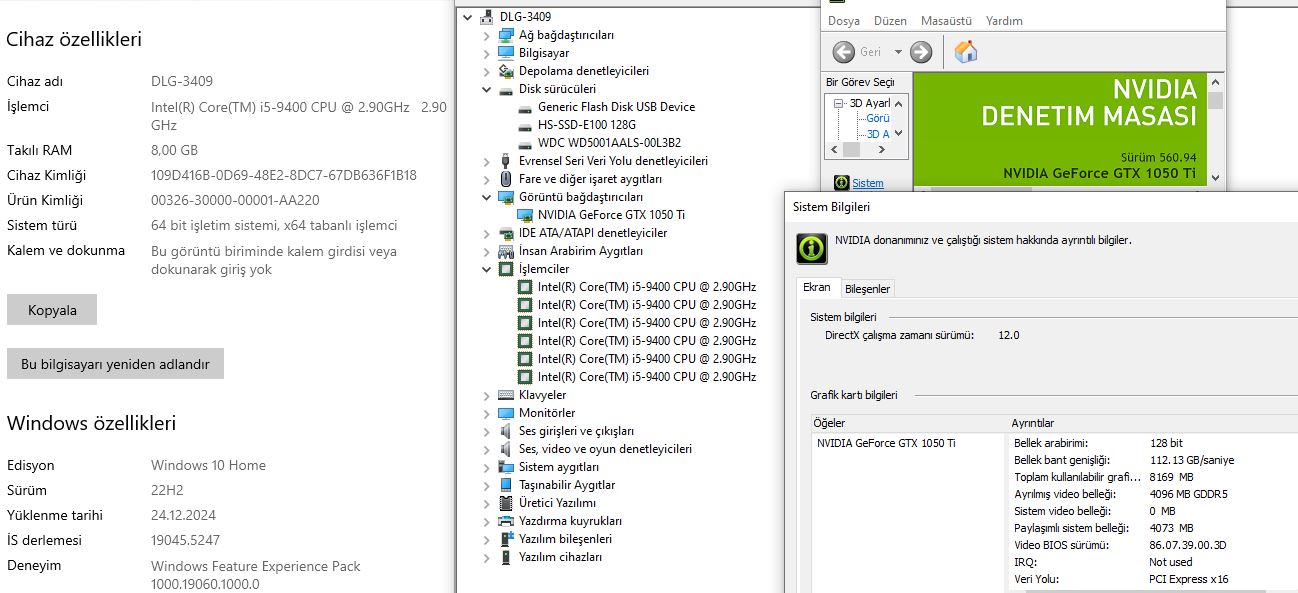This screenshot has height=593, width=1298.
Task: Click the Yazılım cihazları icon
Action: click(x=506, y=557)
